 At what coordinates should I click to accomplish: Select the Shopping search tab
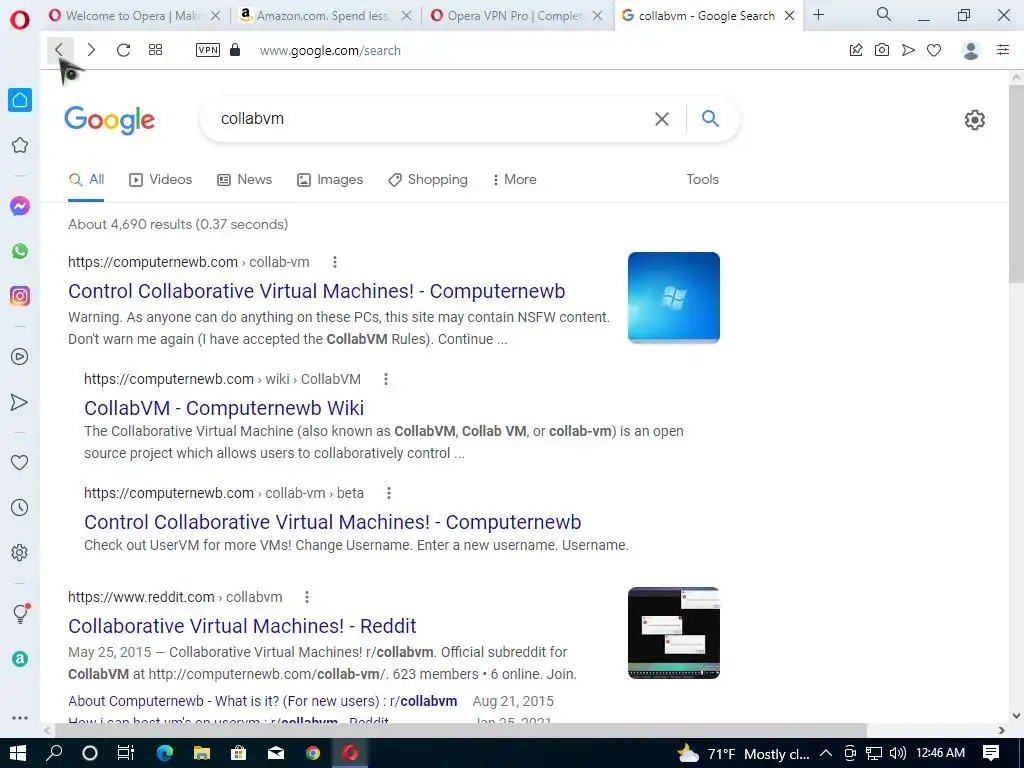click(x=428, y=180)
